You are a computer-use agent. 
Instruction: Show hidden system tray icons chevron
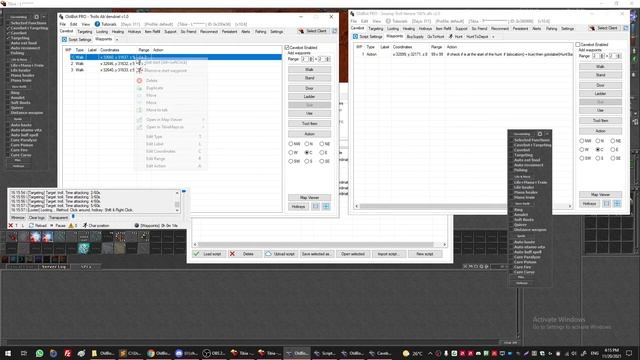pos(430,353)
